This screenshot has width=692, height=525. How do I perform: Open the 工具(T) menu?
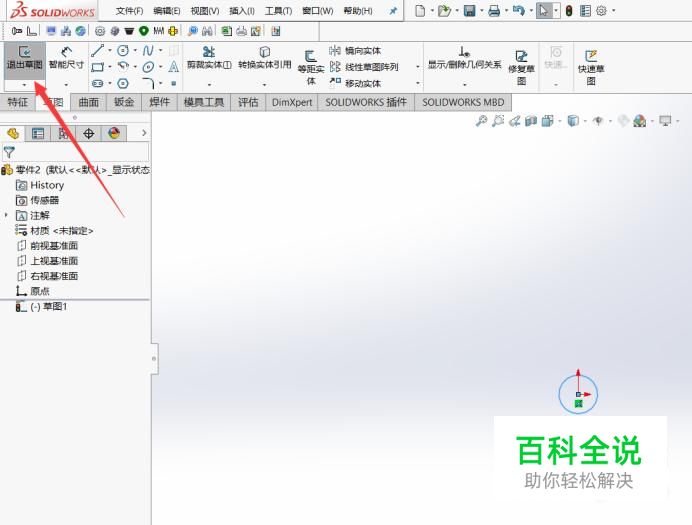[278, 11]
